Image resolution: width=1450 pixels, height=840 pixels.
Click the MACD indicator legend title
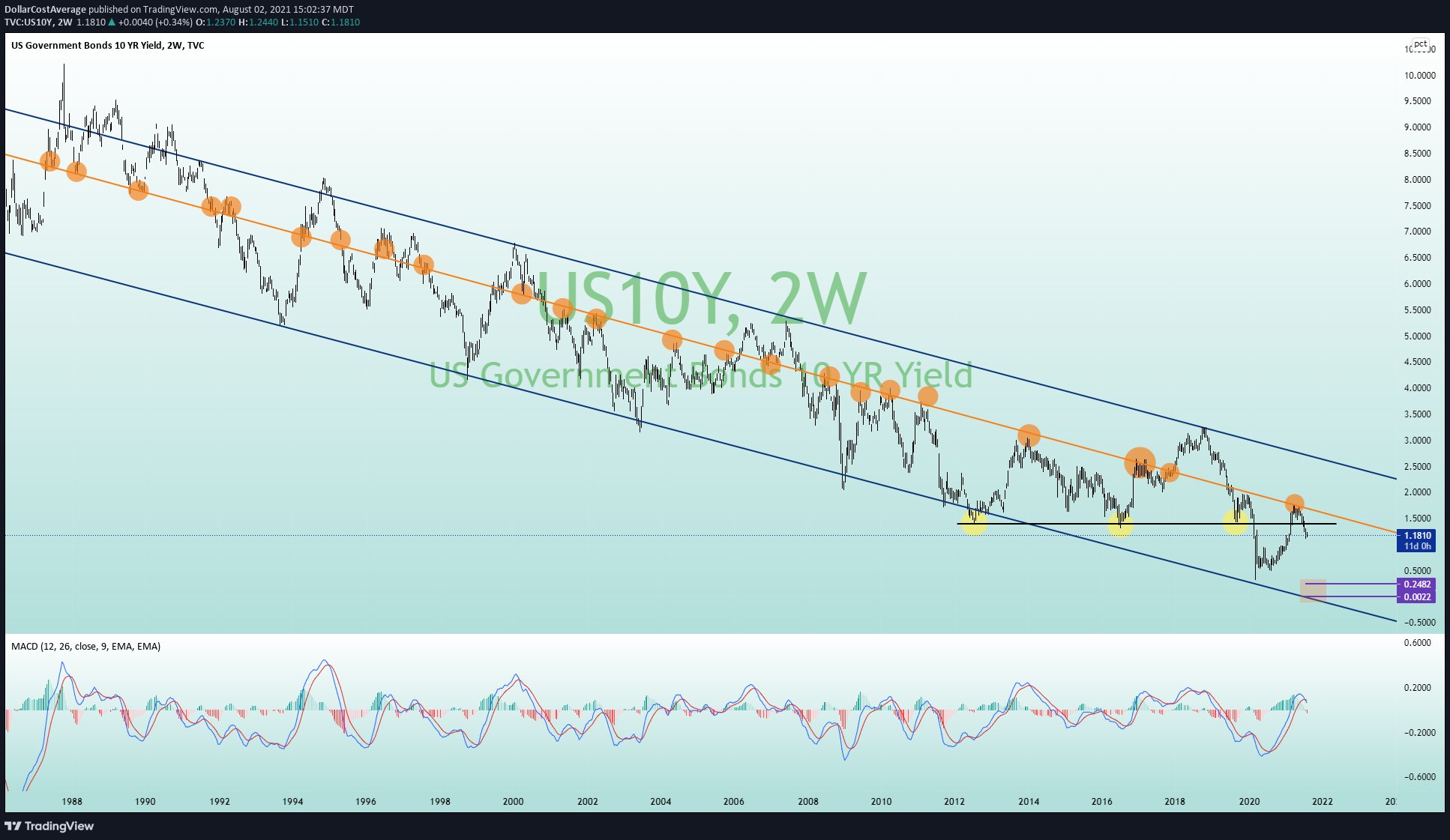[85, 646]
